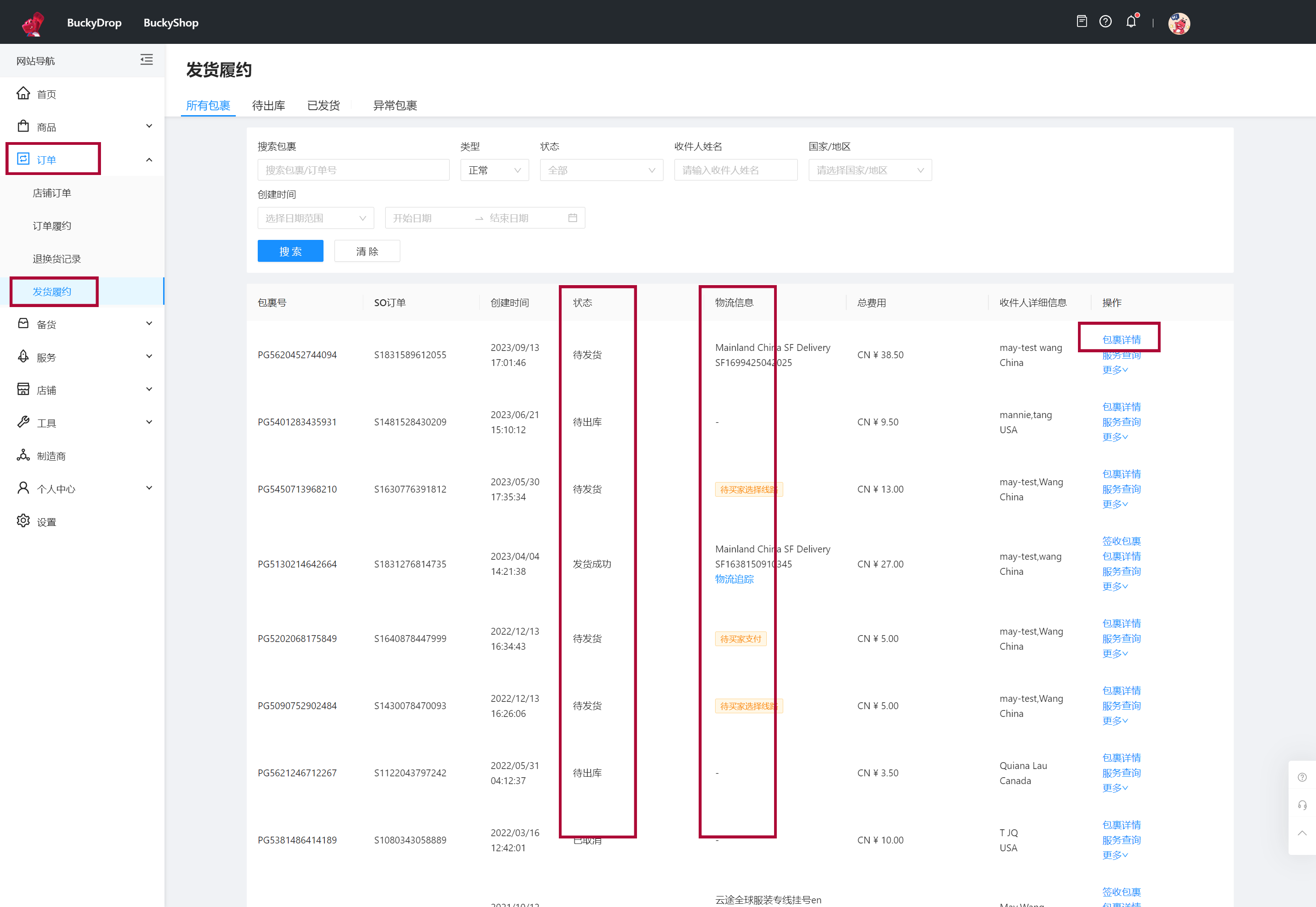The image size is (1316, 907).
Task: Click SO order number S1630776391812
Action: point(410,489)
